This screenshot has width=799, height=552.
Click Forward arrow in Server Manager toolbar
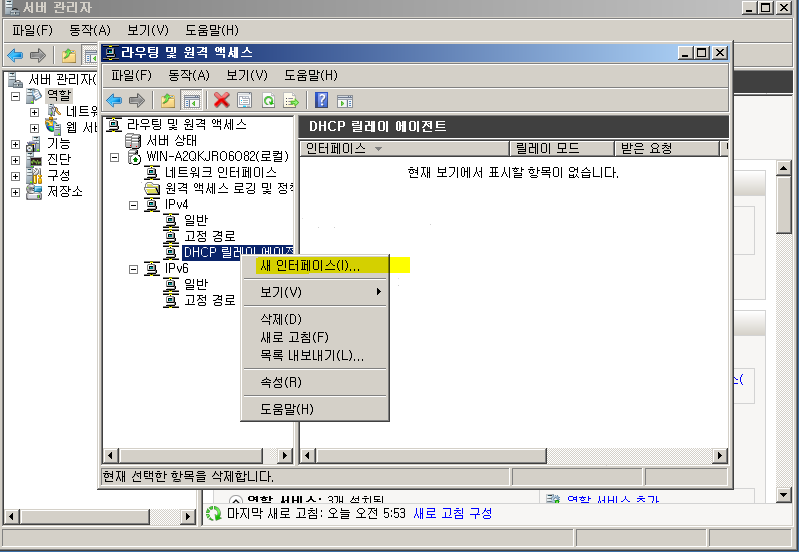coord(38,55)
